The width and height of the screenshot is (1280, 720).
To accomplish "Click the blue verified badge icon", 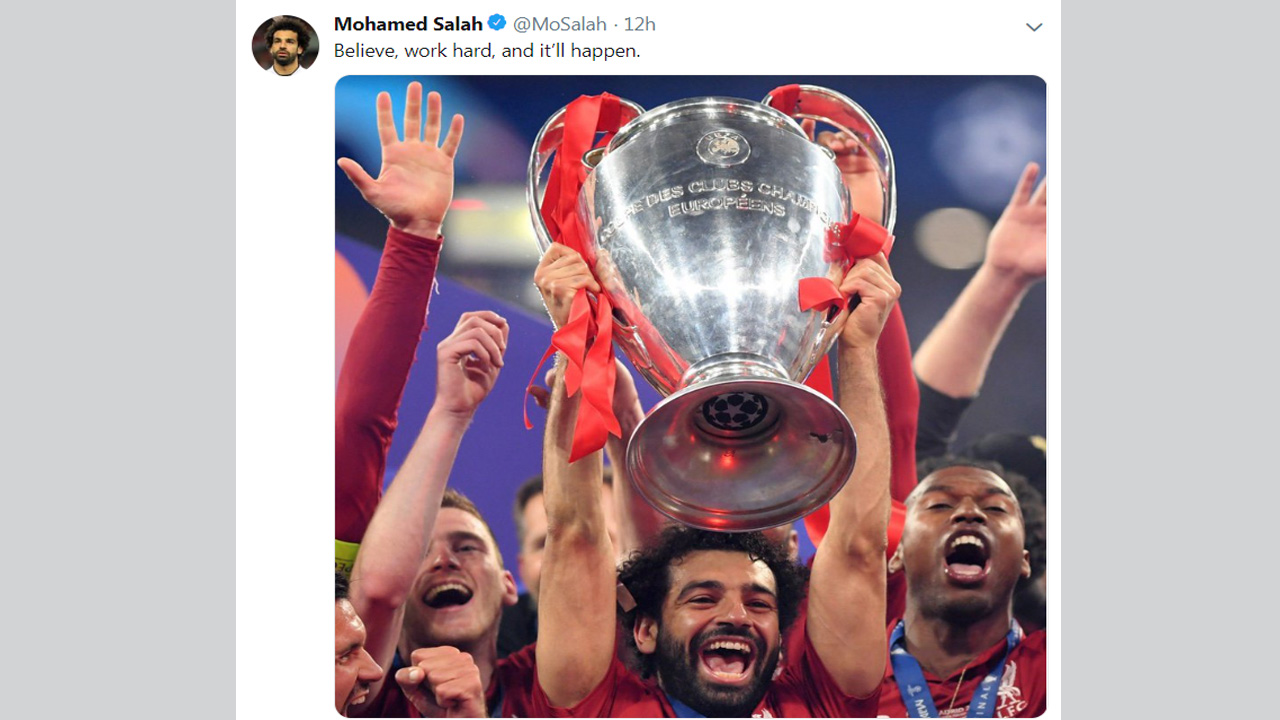I will [497, 23].
